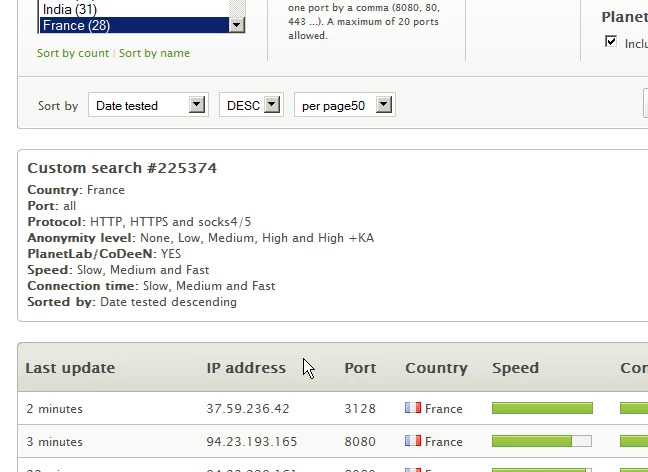This screenshot has height=472, width=648.
Task: Click France flag icon for 94.23.193.165
Action: click(x=412, y=441)
